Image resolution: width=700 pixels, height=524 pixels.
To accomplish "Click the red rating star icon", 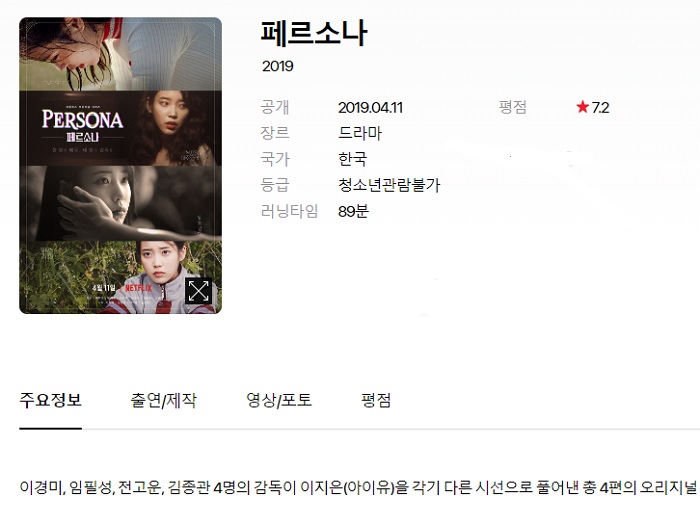I will (583, 107).
